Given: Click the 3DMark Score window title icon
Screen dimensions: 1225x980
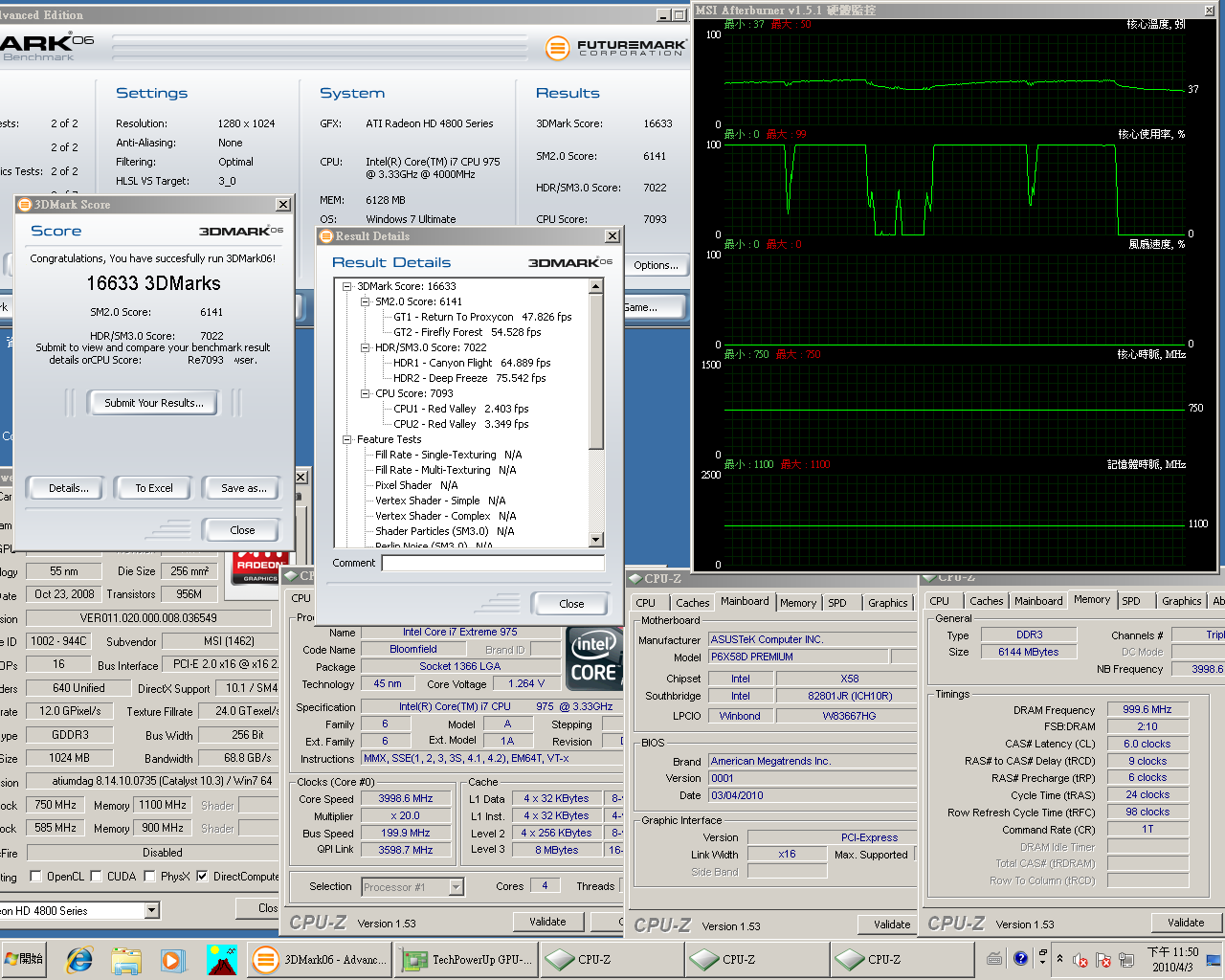Looking at the screenshot, I should click(x=25, y=204).
